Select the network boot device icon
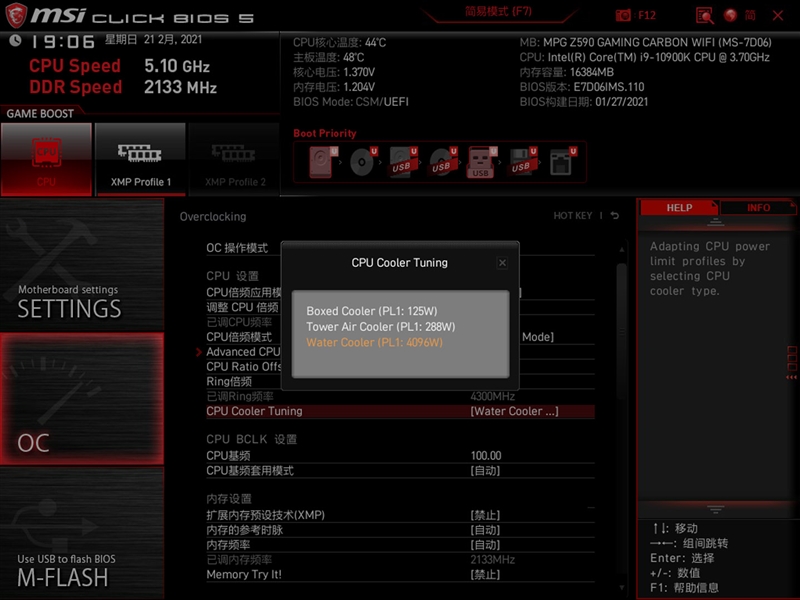Viewport: 800px width, 600px height. tap(562, 162)
